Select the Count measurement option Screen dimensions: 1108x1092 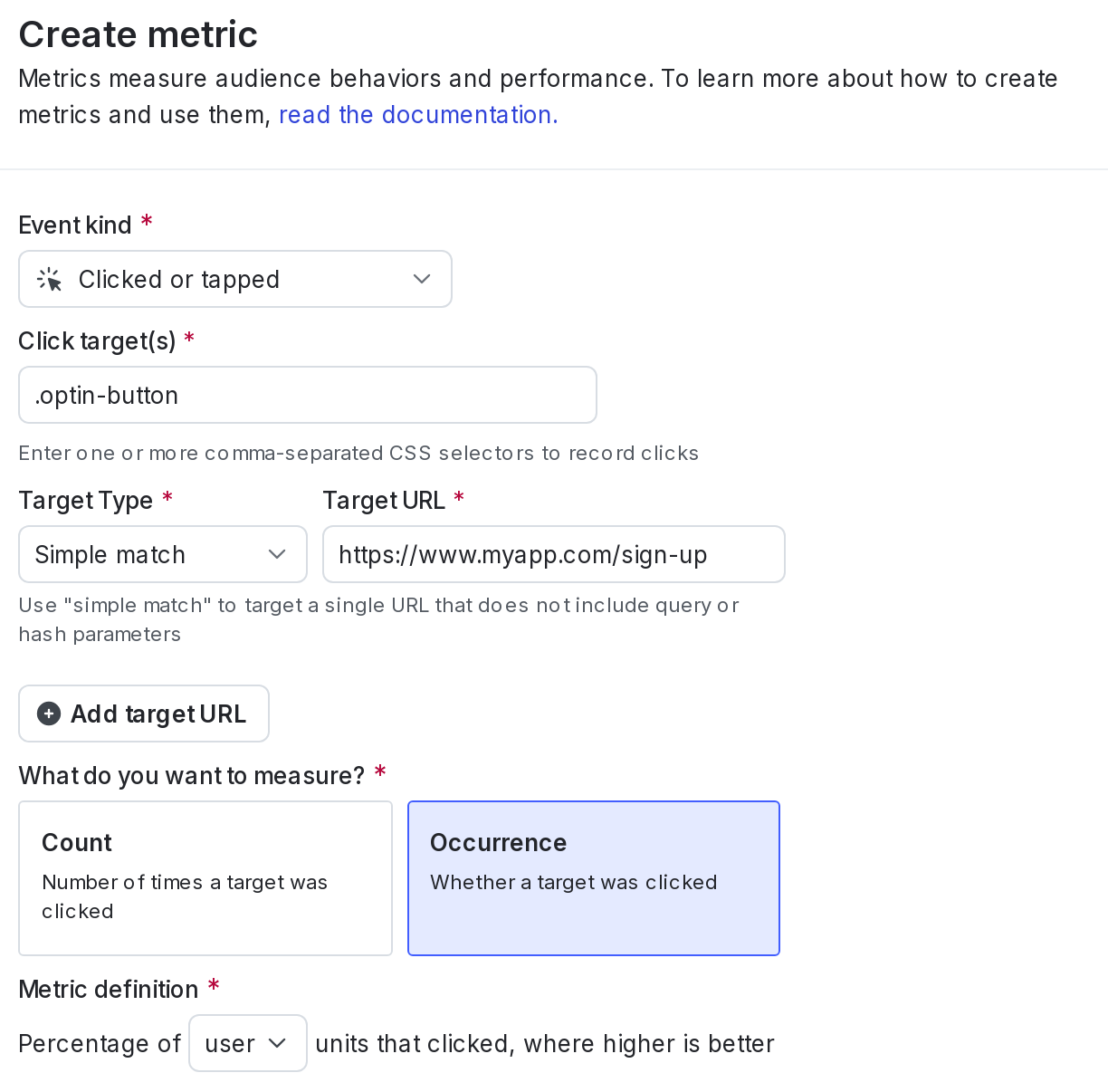click(205, 877)
